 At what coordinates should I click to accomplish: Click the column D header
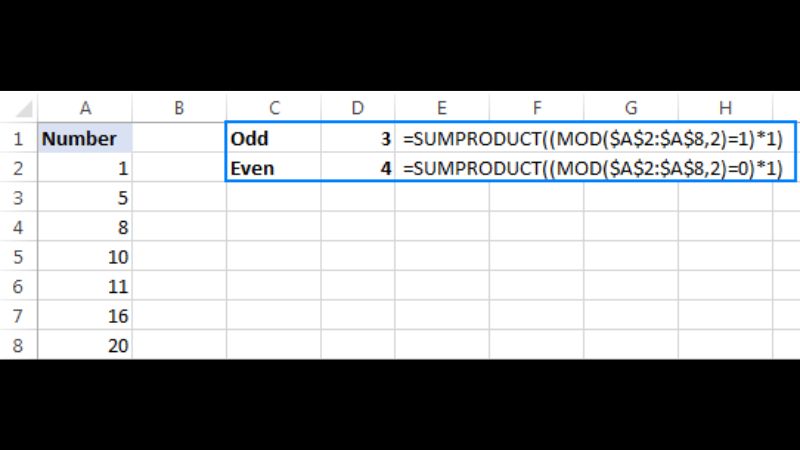[x=359, y=108]
